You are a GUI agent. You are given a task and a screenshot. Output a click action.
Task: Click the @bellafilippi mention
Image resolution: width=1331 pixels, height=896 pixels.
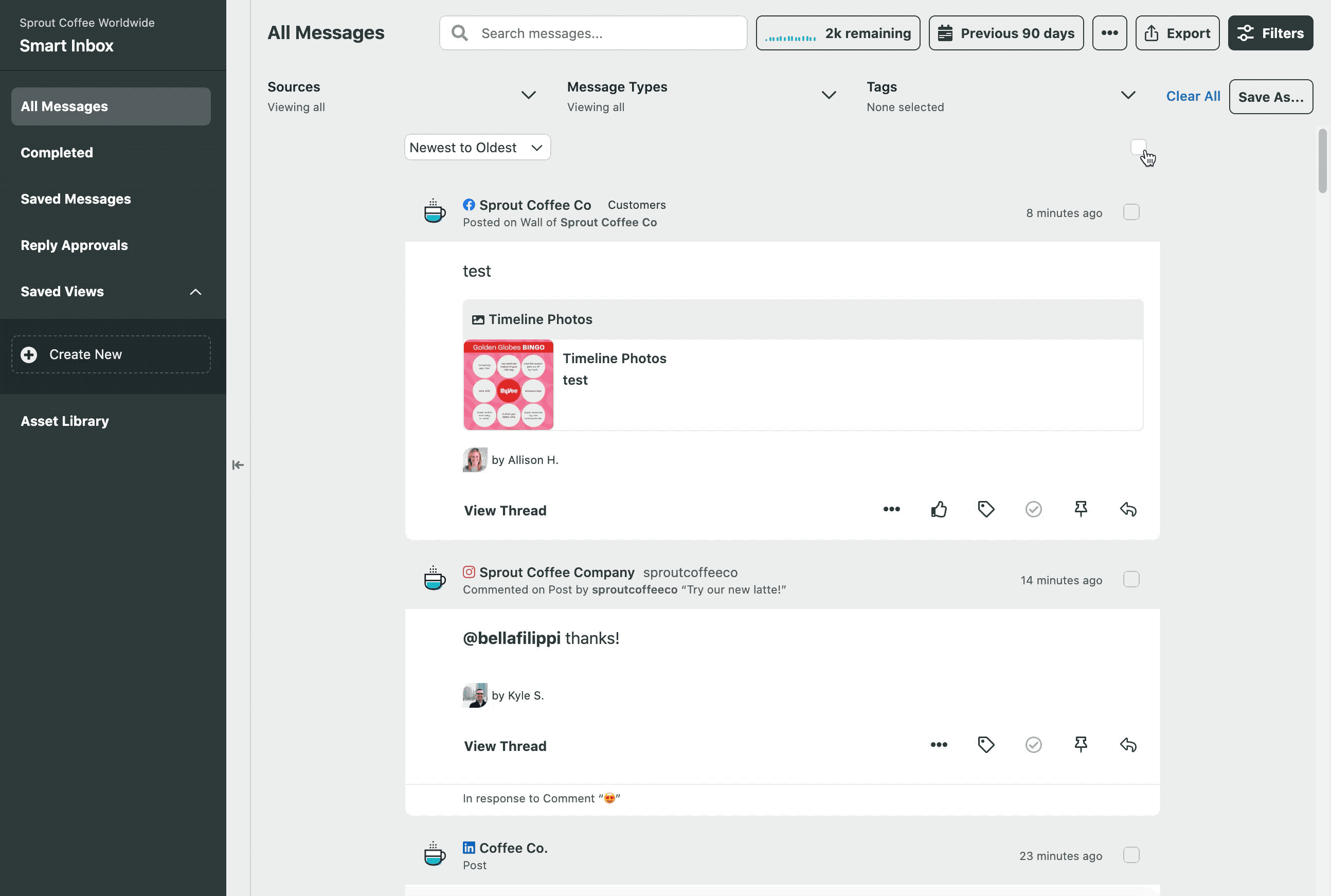click(x=511, y=638)
